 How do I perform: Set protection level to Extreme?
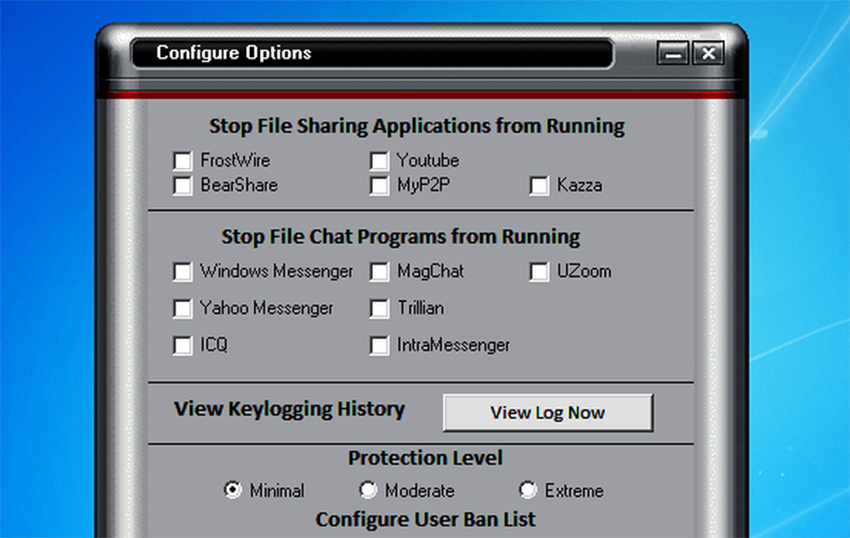point(528,490)
